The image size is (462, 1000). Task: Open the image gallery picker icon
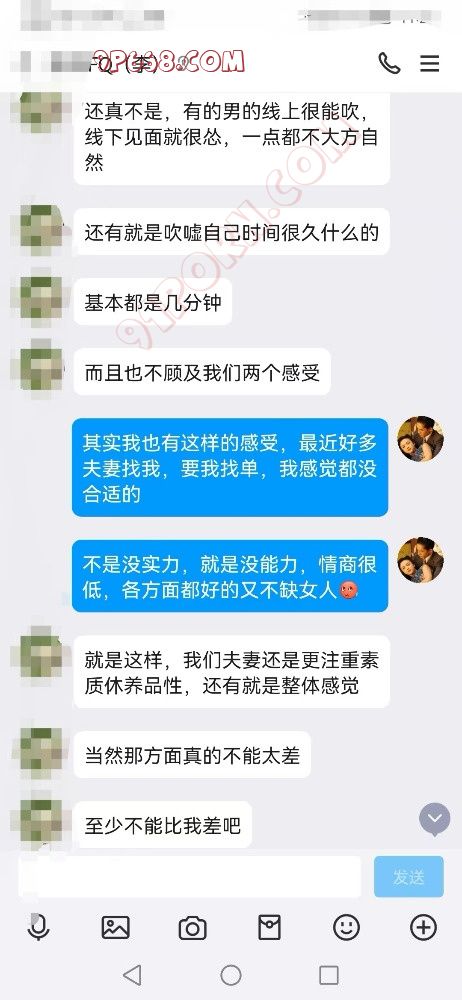(x=116, y=927)
